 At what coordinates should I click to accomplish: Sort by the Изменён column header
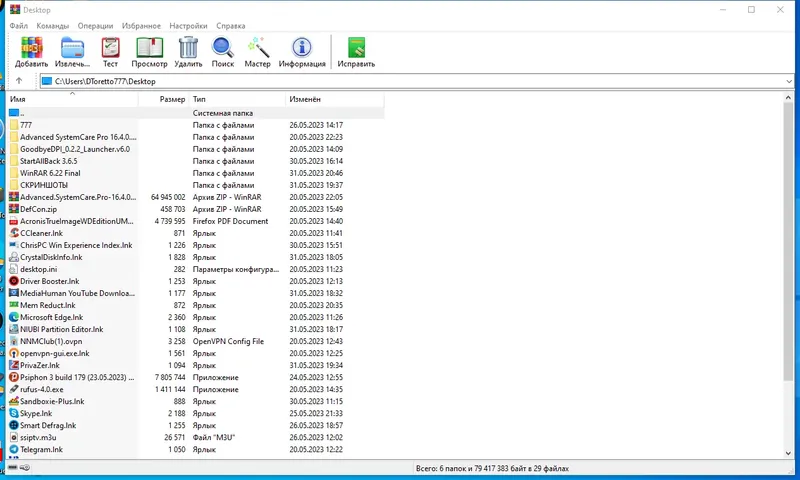point(335,99)
